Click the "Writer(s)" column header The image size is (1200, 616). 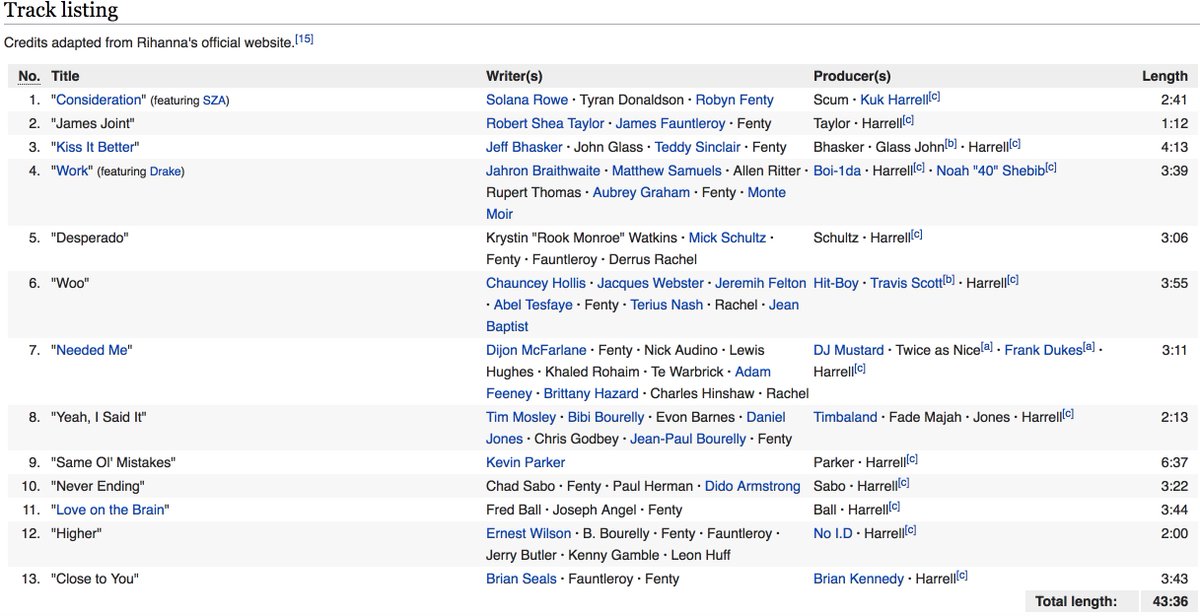pos(514,76)
